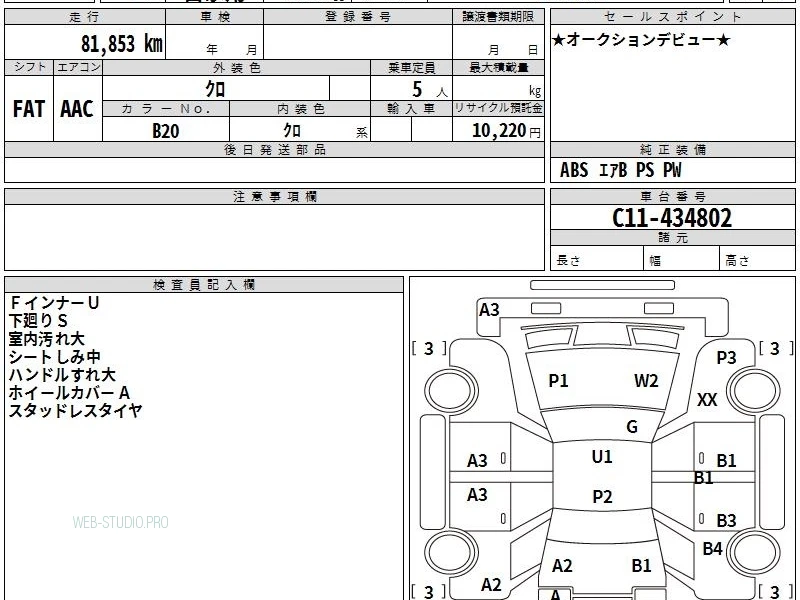The width and height of the screenshot is (800, 600).
Task: Click the 純正装備 header
Action: click(672, 149)
